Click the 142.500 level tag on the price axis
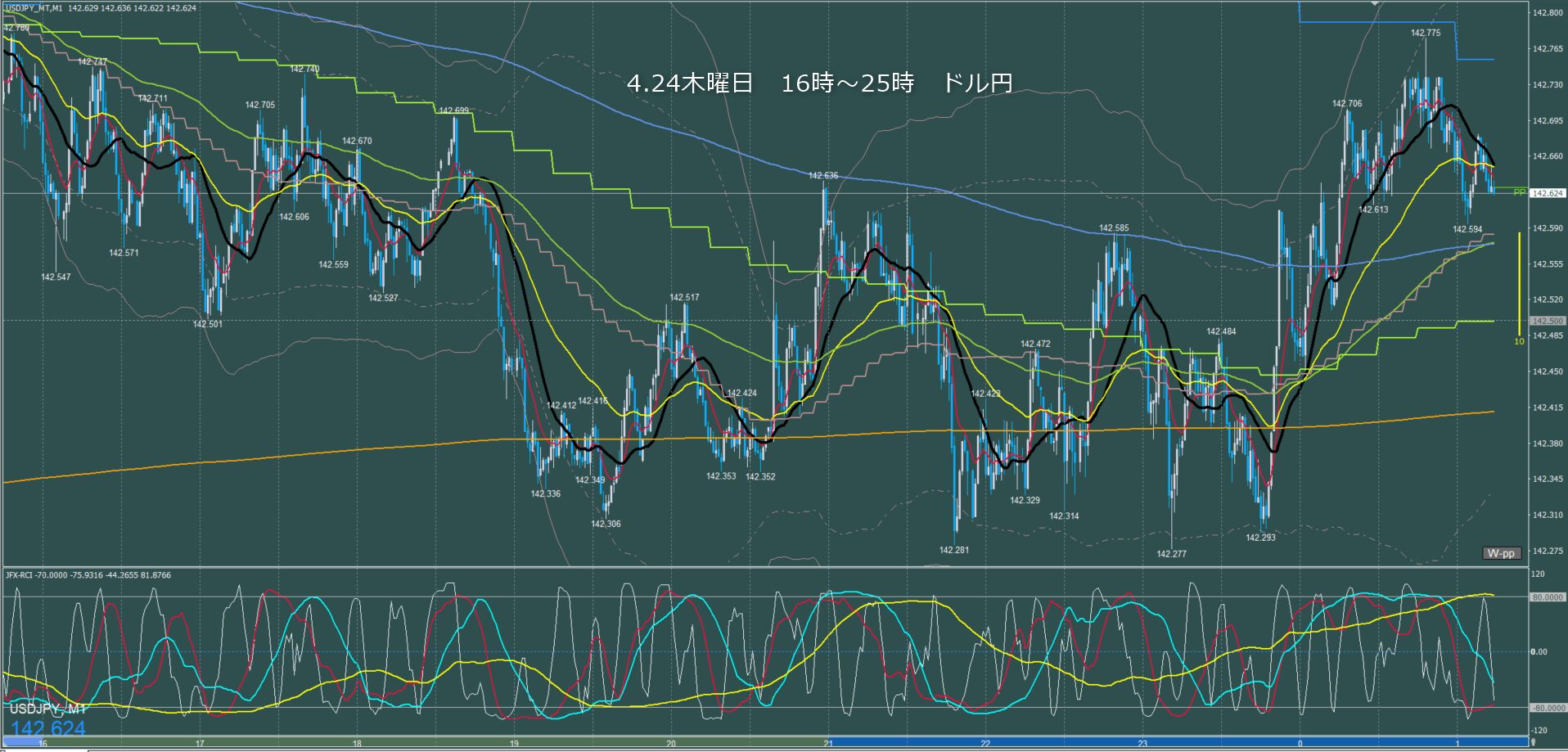 1548,321
